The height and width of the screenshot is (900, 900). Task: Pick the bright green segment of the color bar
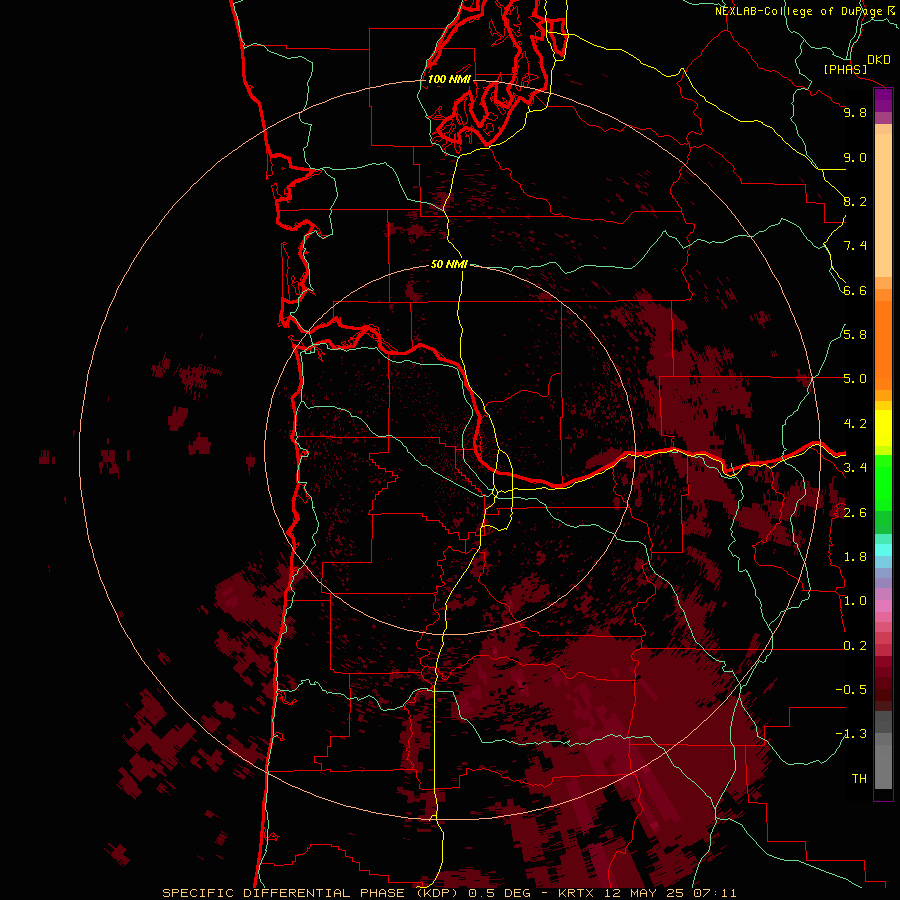pos(883,483)
